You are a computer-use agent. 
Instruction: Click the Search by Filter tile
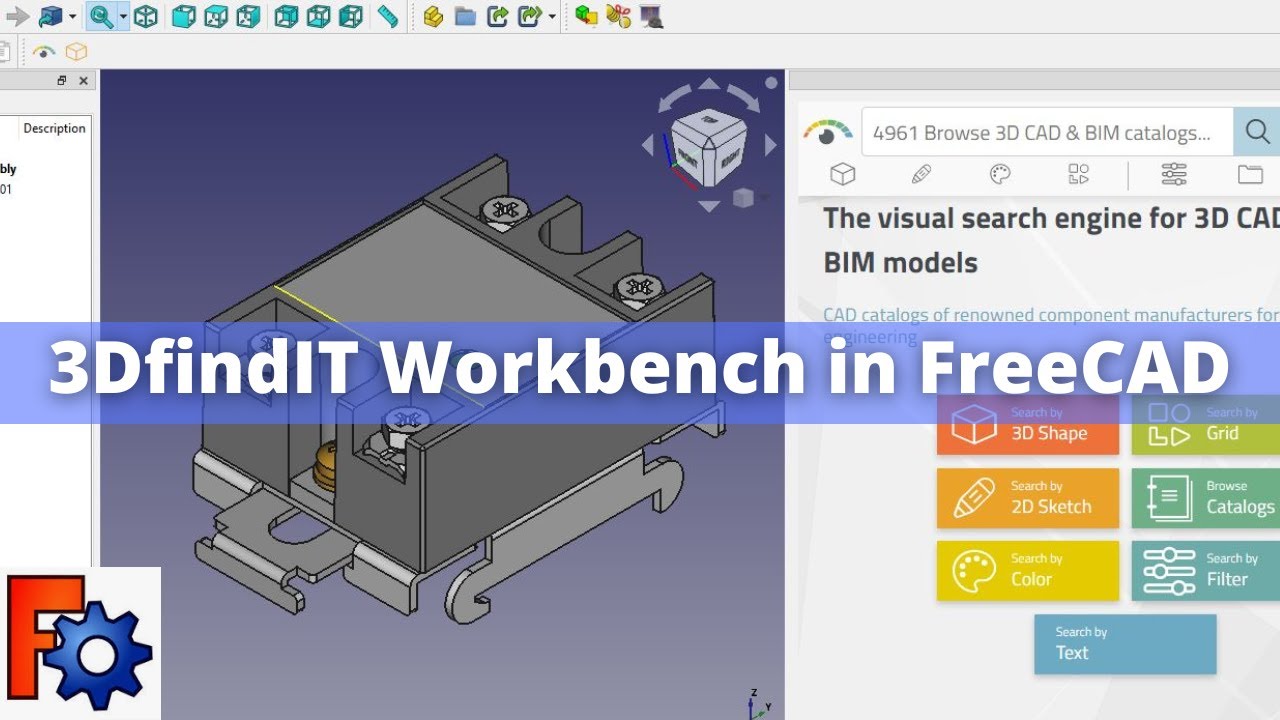pos(1206,571)
